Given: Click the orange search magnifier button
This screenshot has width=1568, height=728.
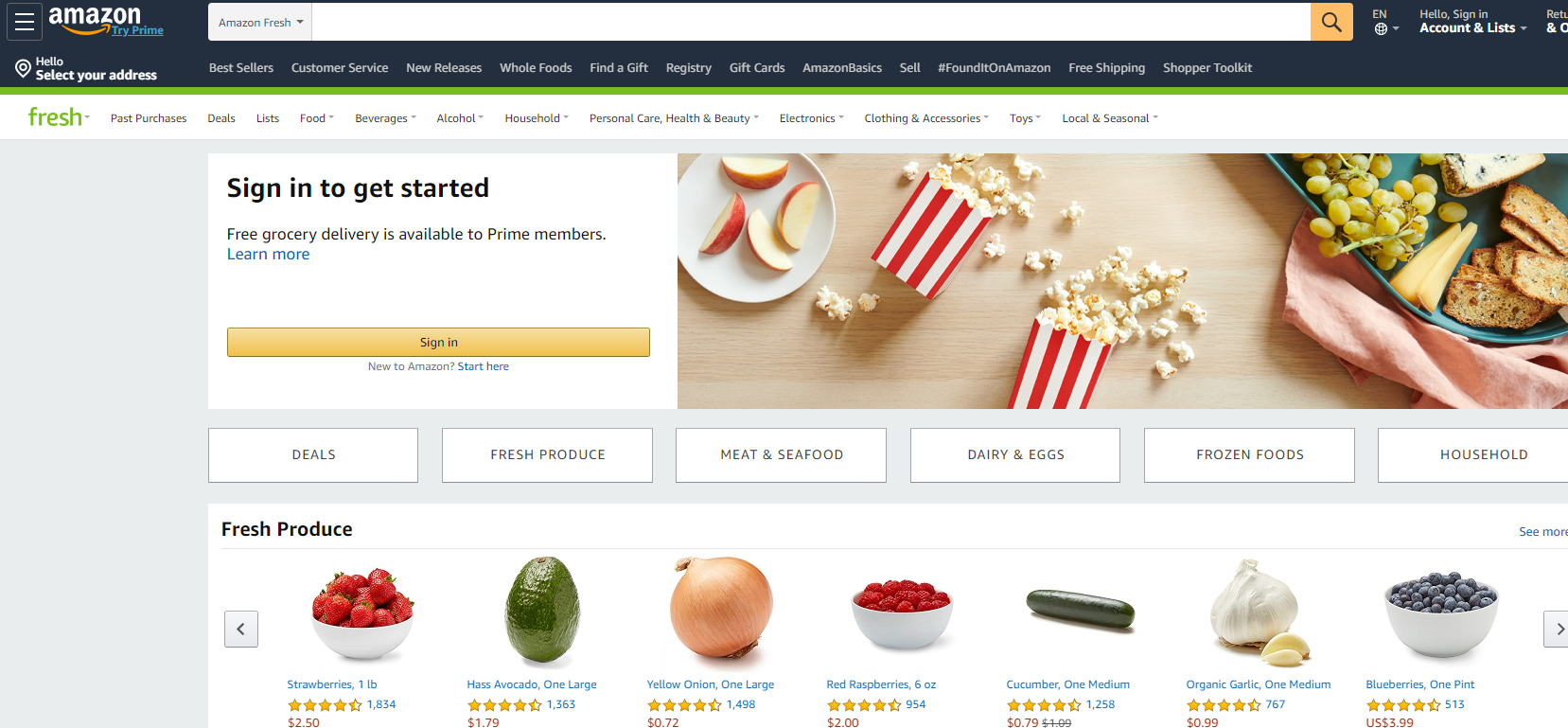Looking at the screenshot, I should [1331, 22].
